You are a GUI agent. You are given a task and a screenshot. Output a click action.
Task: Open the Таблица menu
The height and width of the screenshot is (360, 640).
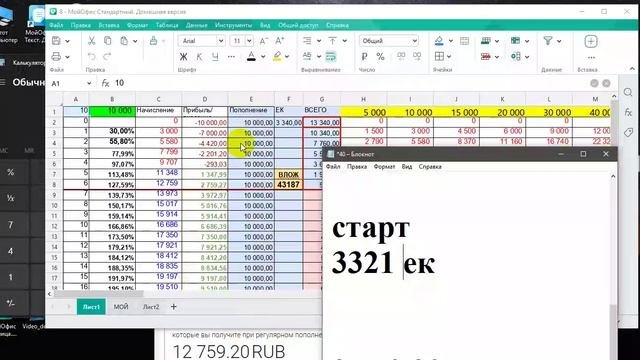(x=167, y=25)
